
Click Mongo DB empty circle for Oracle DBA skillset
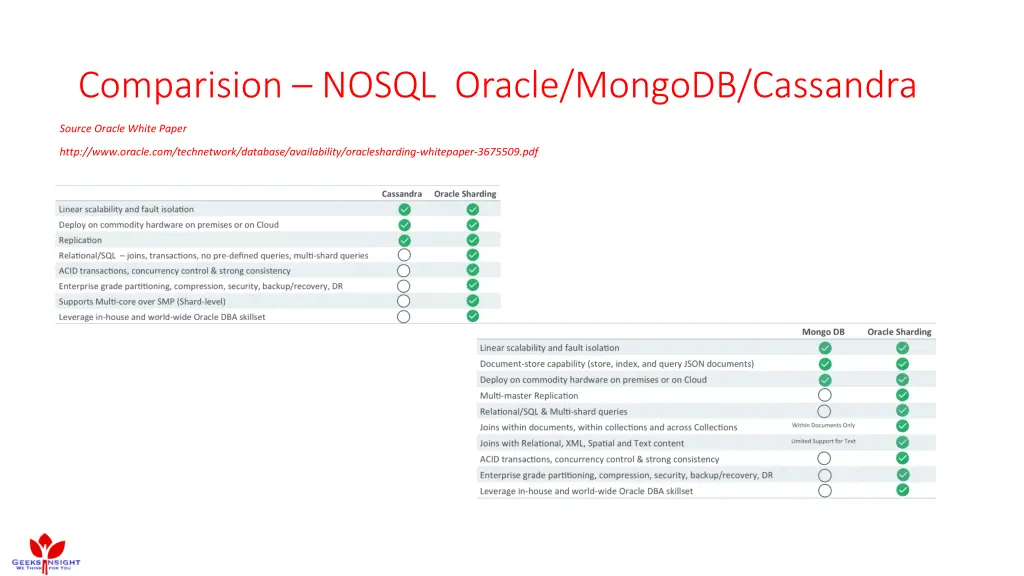[825, 490]
